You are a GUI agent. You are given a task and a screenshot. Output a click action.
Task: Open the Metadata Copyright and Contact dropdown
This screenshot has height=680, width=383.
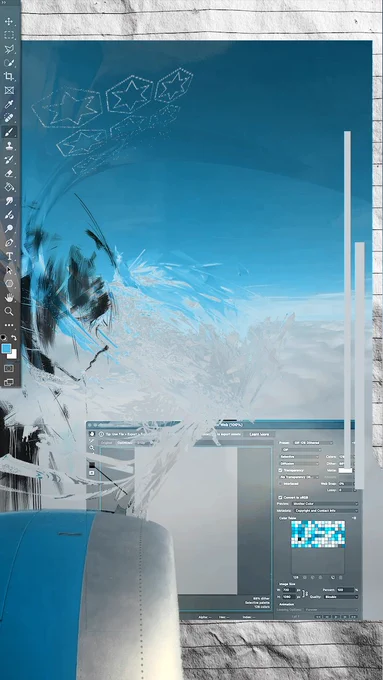tap(327, 511)
